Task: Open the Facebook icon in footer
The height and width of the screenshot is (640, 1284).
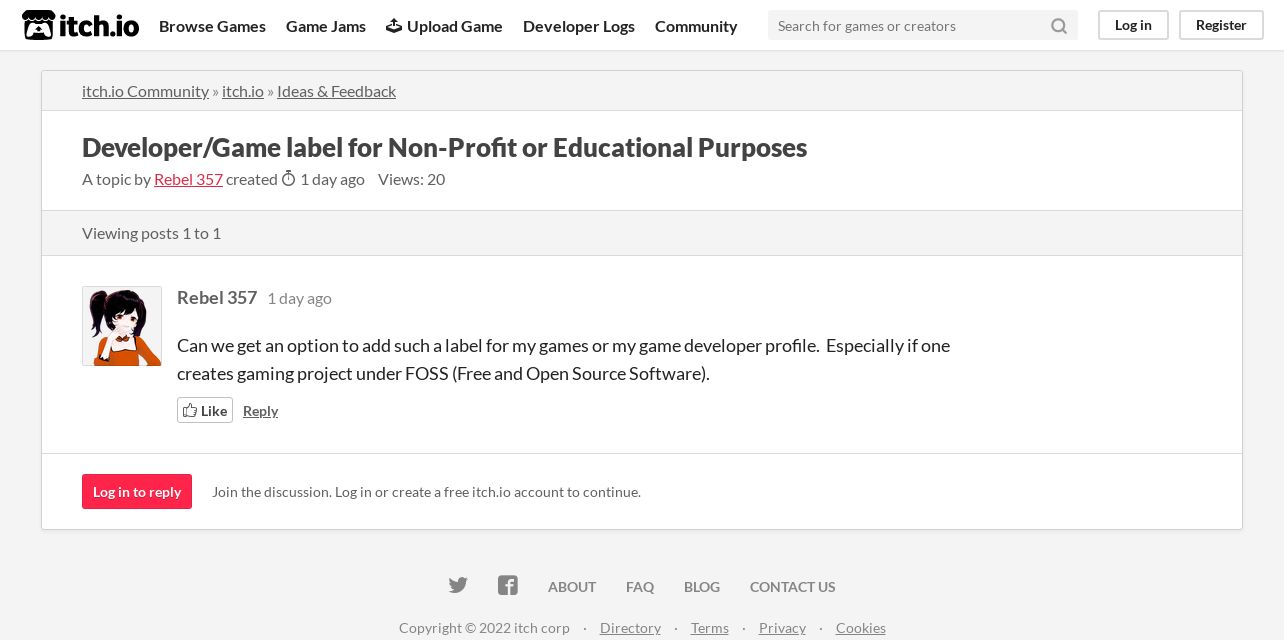Action: click(508, 586)
